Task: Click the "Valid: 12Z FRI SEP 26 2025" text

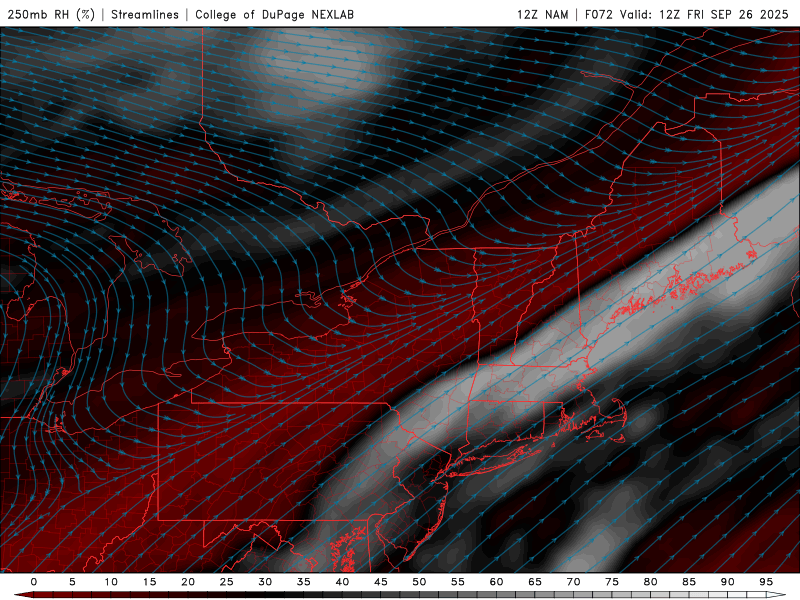Action: pyautogui.click(x=704, y=14)
